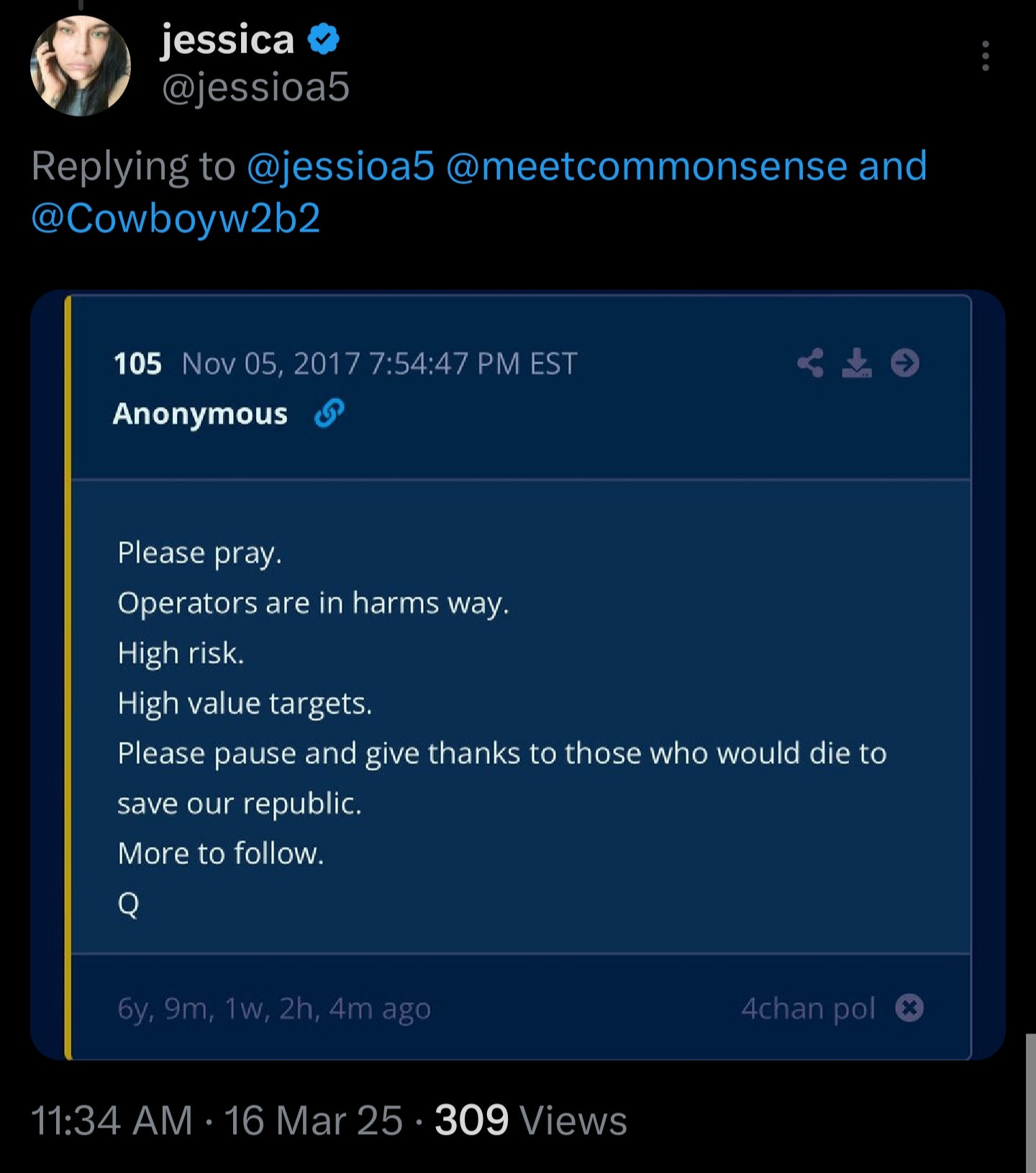Open the three-dot more options menu
Screen dimensions: 1036x1173
click(x=985, y=56)
